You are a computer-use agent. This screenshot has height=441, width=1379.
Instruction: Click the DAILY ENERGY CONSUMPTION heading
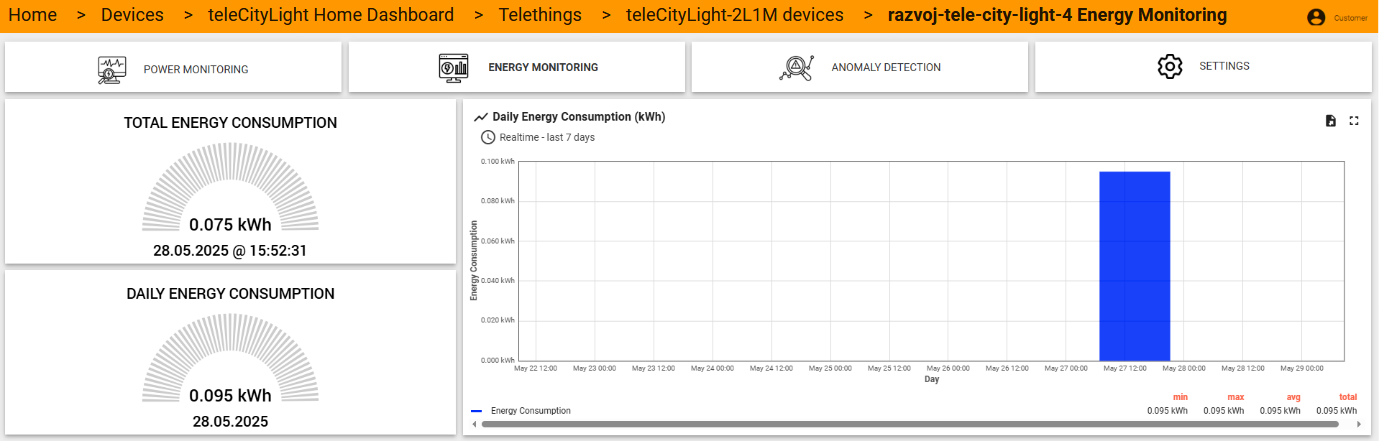coord(230,294)
